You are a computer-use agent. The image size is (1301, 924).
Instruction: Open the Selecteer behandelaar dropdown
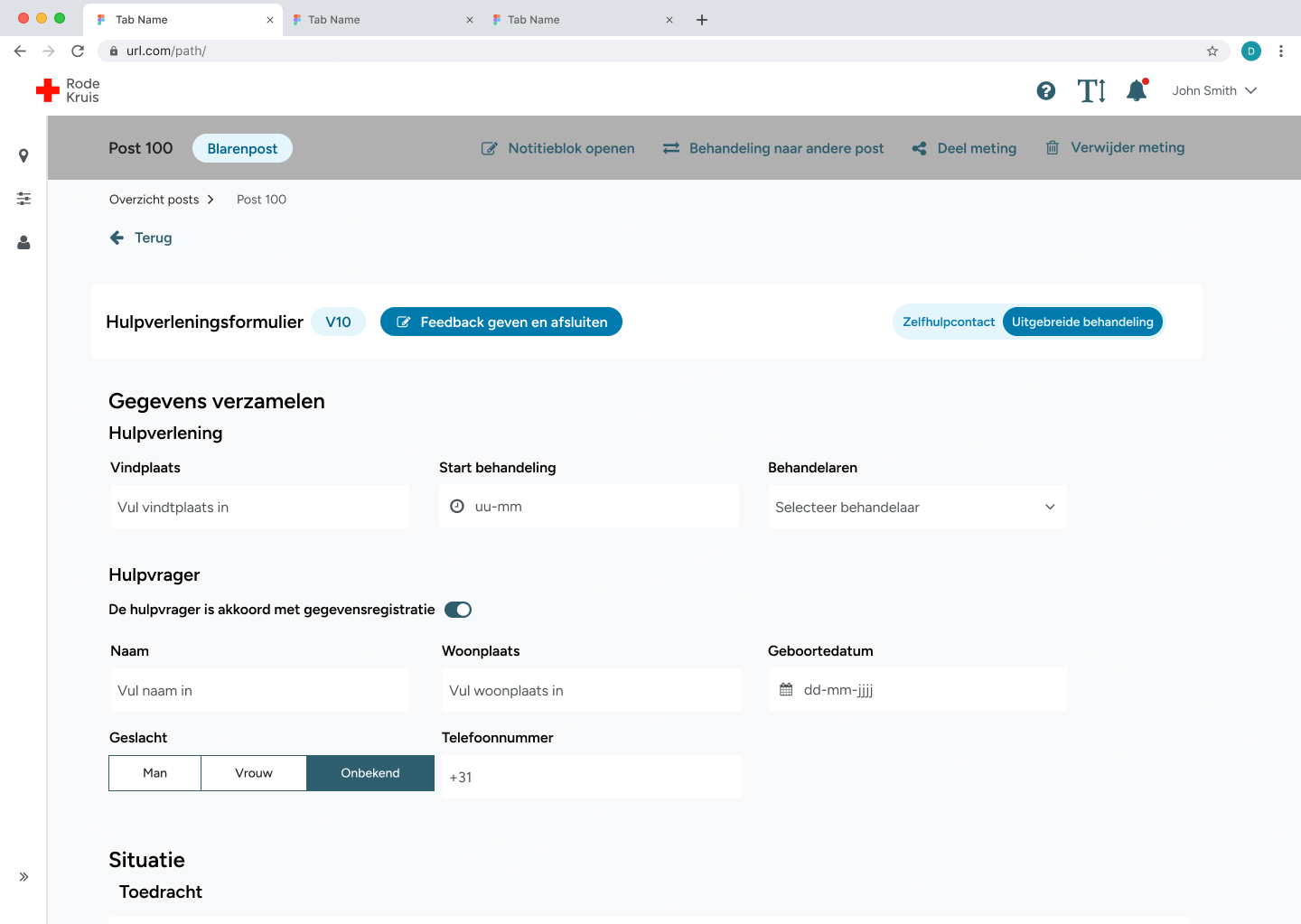pyautogui.click(x=918, y=507)
